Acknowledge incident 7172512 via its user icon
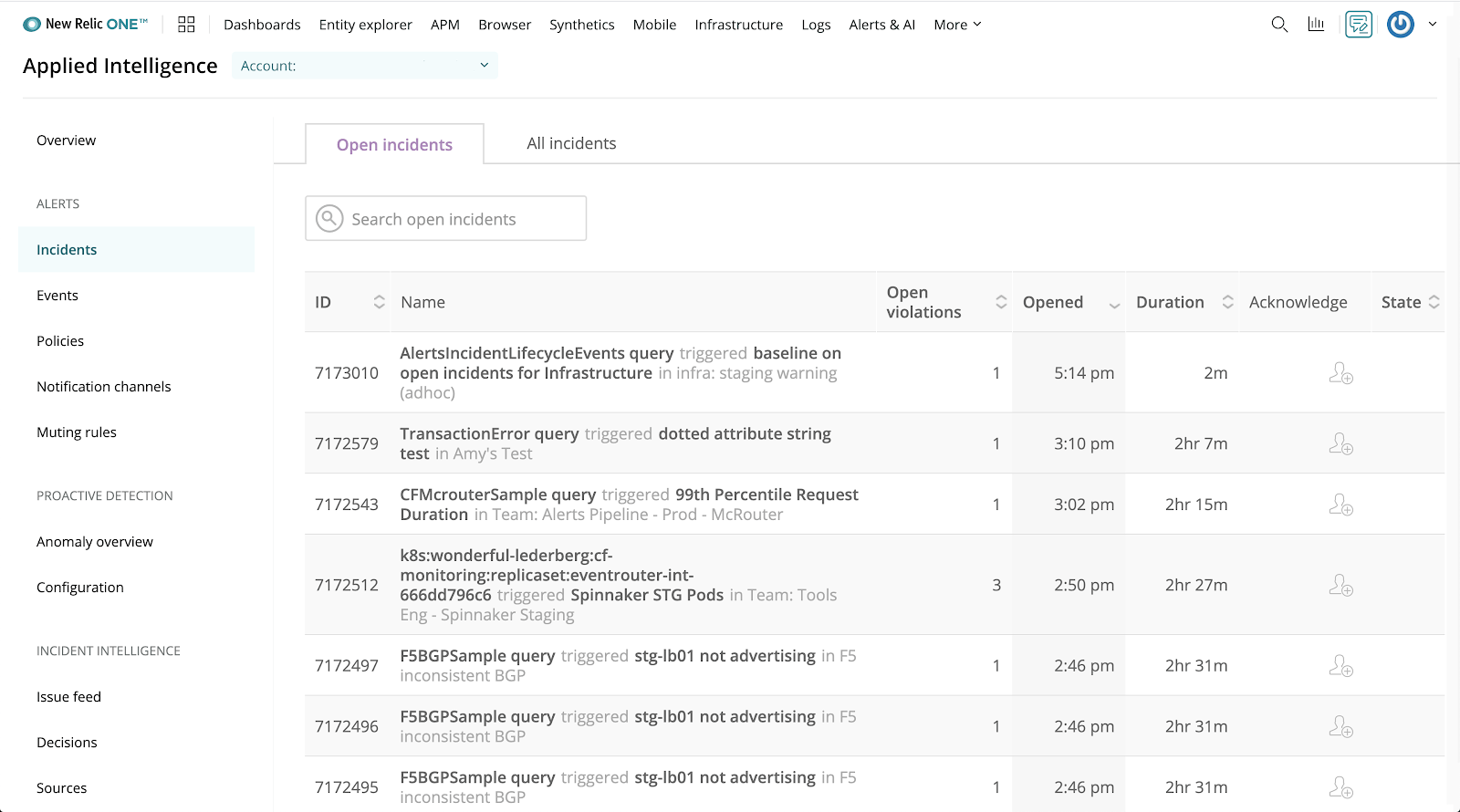This screenshot has height=812, width=1460. [x=1340, y=585]
